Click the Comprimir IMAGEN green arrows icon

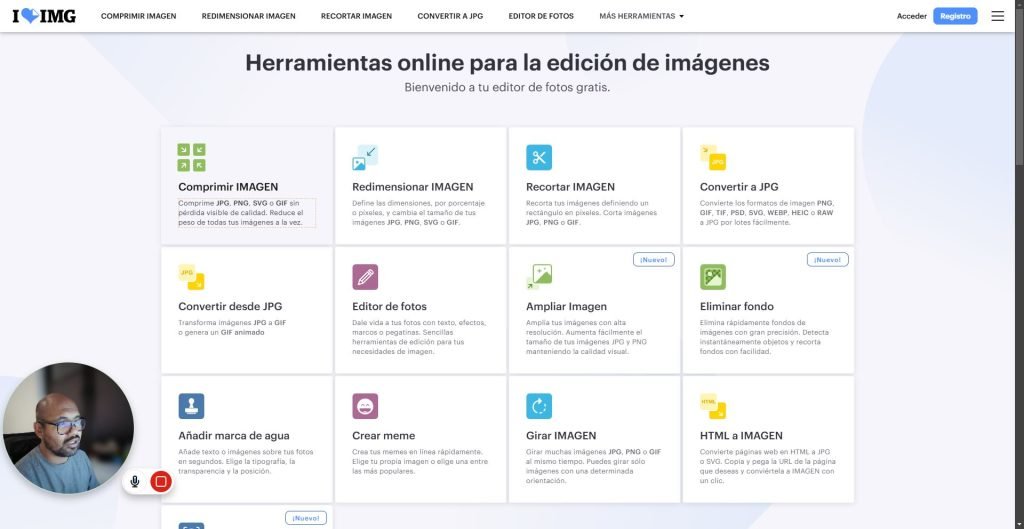pyautogui.click(x=191, y=157)
